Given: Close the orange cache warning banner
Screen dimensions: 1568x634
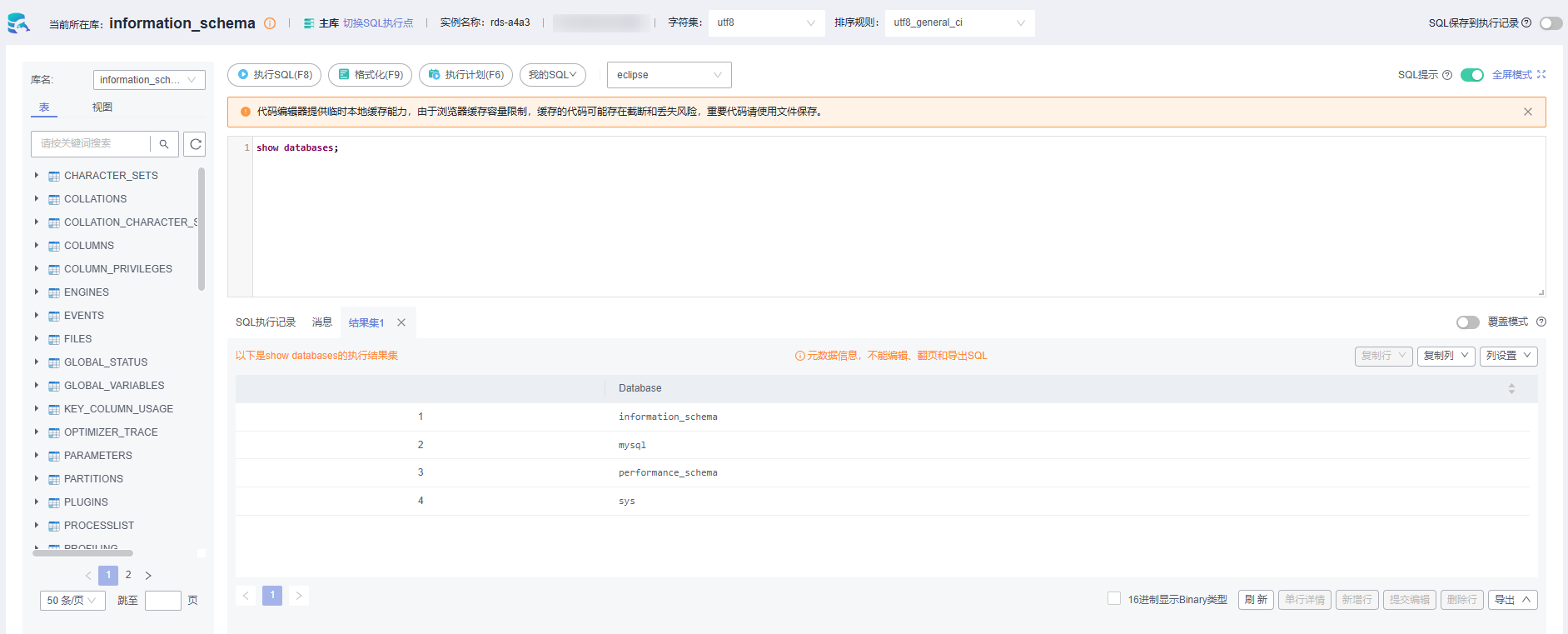Looking at the screenshot, I should pos(1527,112).
